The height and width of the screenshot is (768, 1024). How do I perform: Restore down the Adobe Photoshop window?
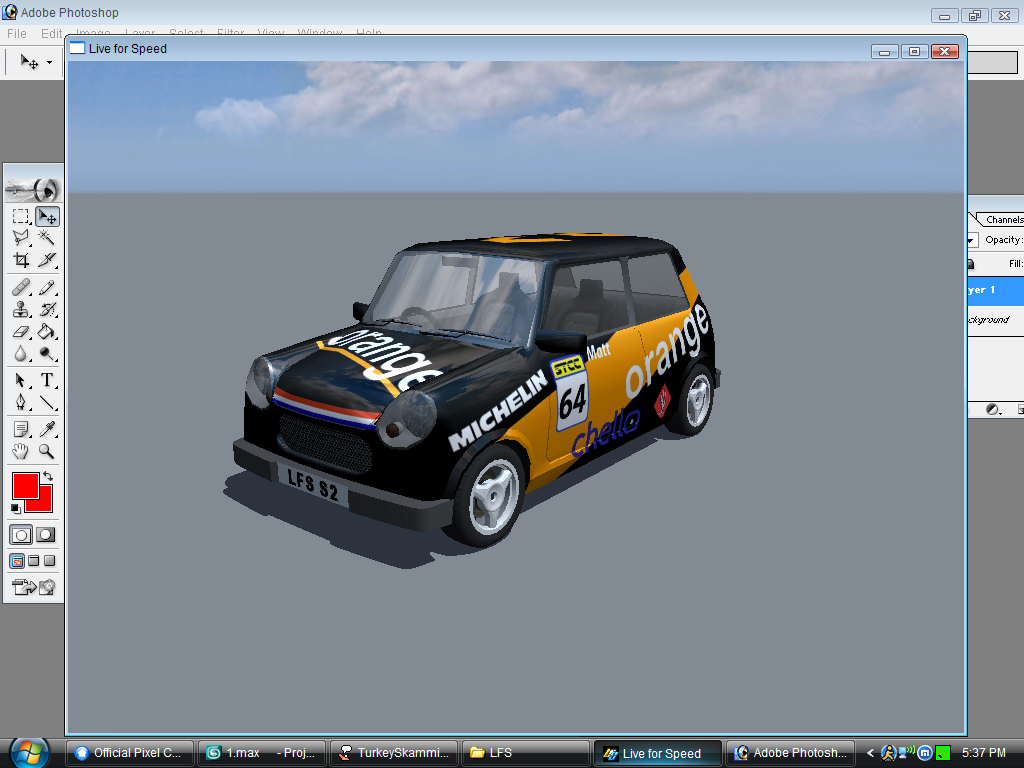pyautogui.click(x=974, y=16)
